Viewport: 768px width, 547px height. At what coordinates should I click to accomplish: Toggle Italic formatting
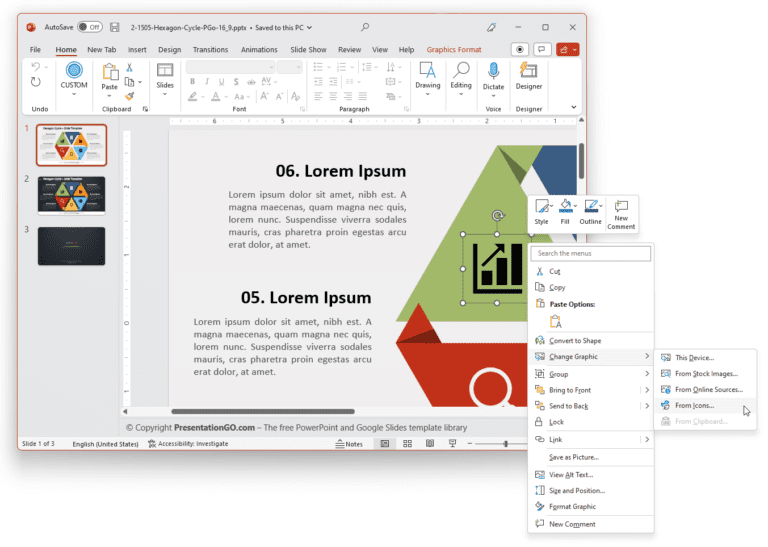point(207,81)
